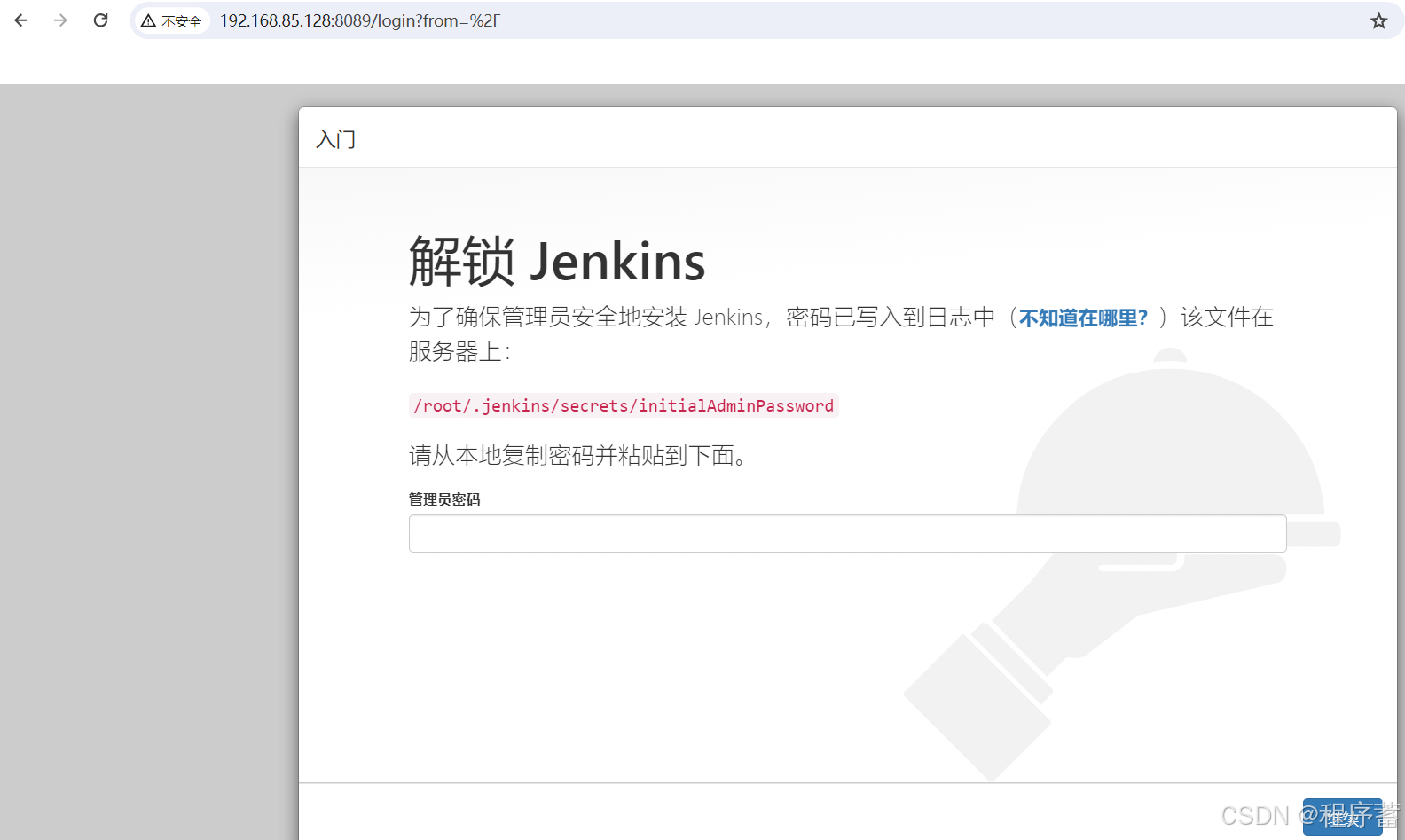1405x840 pixels.
Task: Click the browser forward arrow
Action: pos(60,20)
